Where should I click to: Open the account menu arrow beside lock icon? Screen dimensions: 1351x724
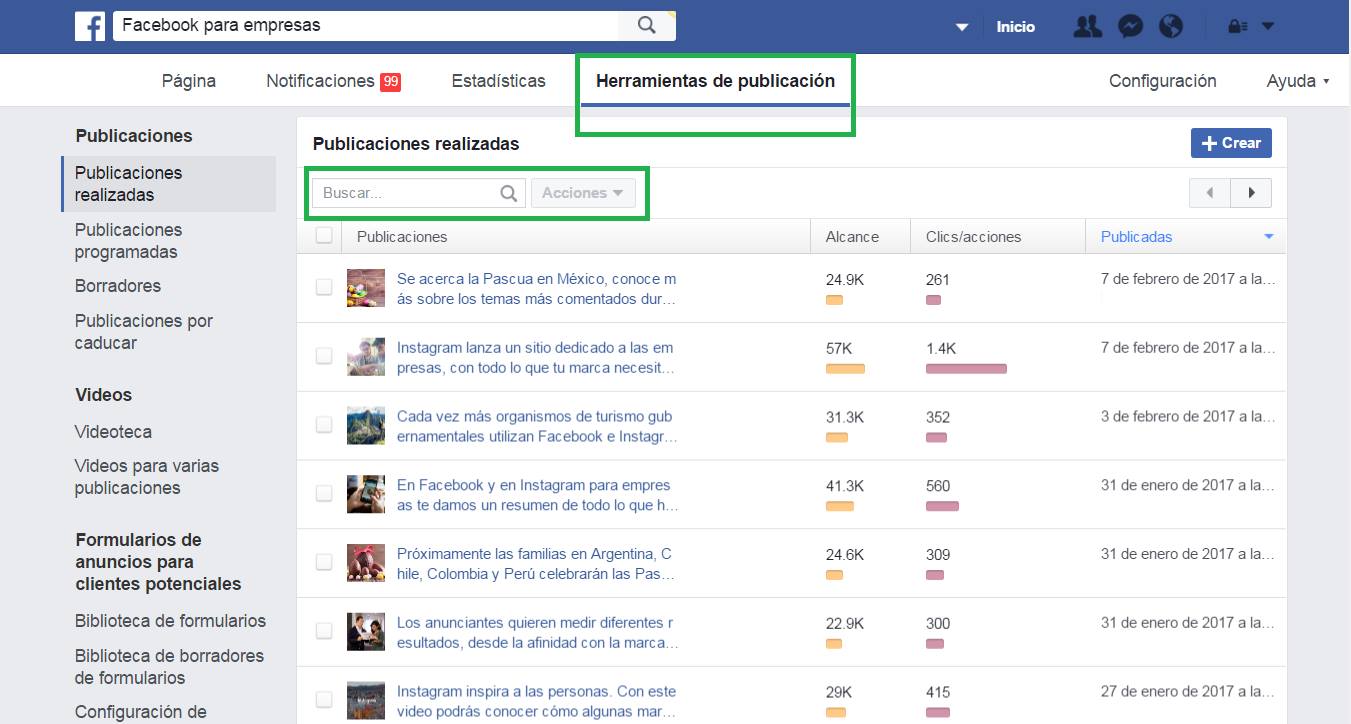coord(1268,27)
